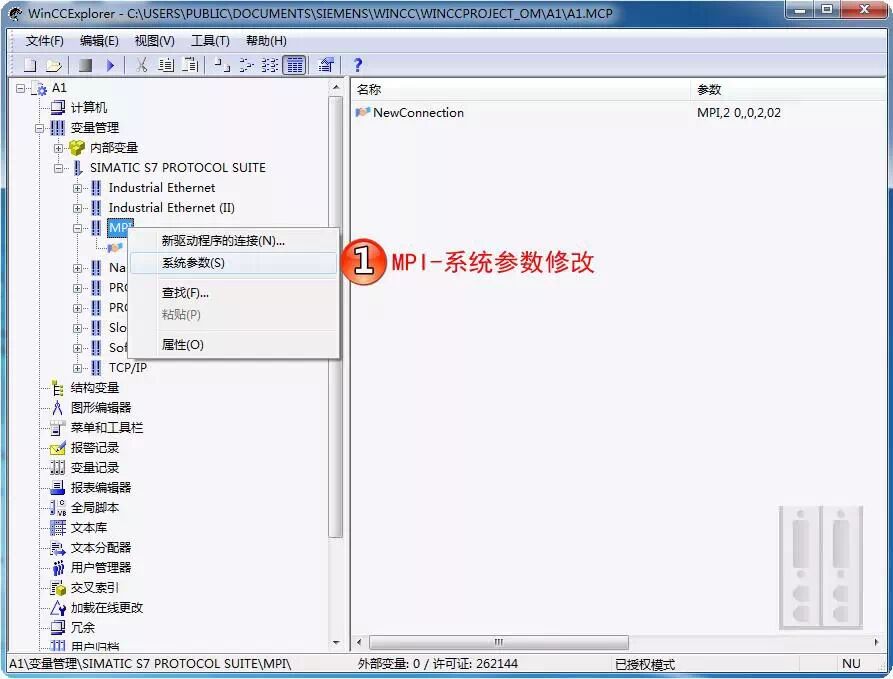Collapse the A1 project root node

pyautogui.click(x=21, y=88)
